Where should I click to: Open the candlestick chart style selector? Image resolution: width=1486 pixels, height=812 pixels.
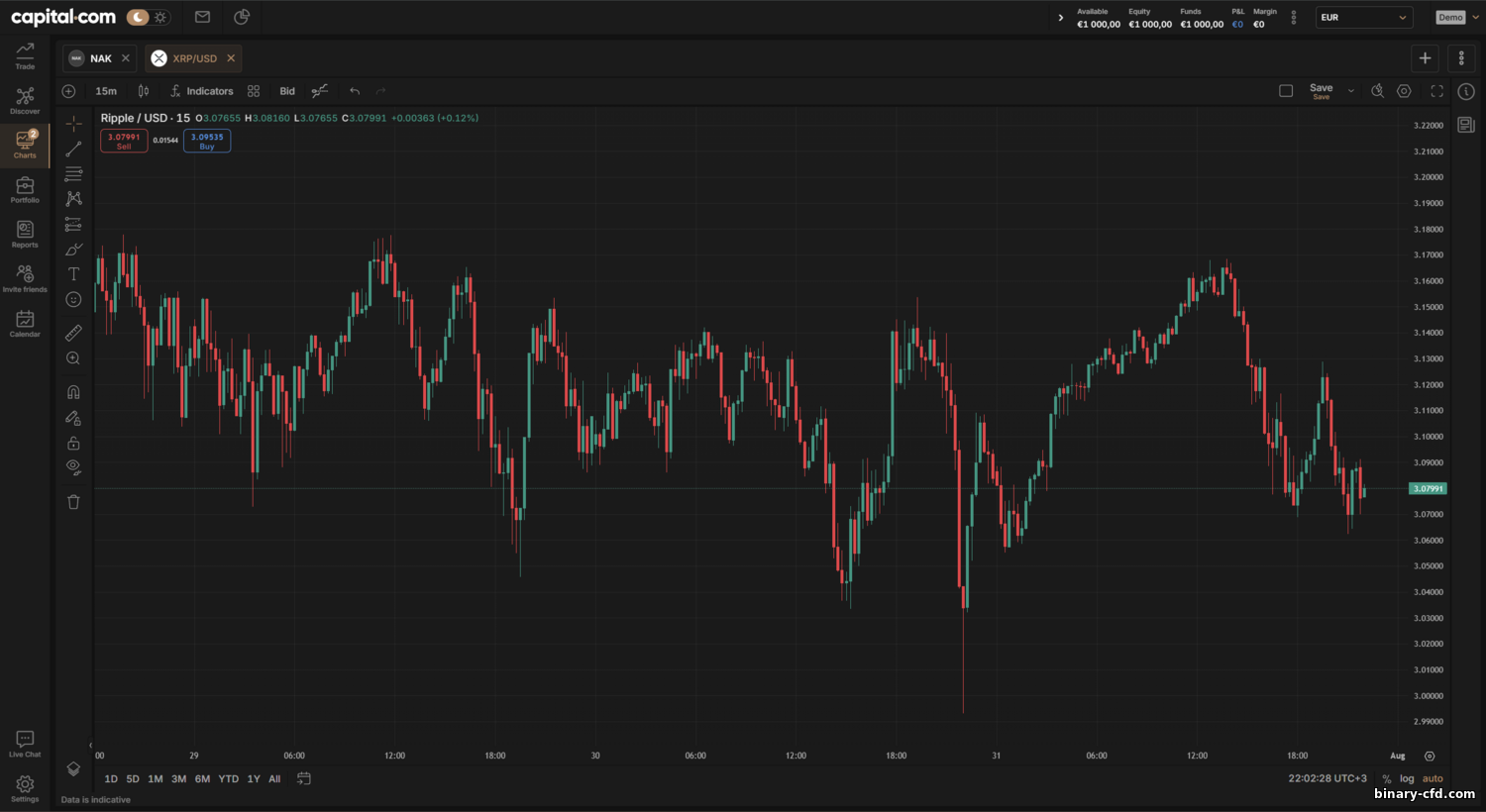pos(144,91)
